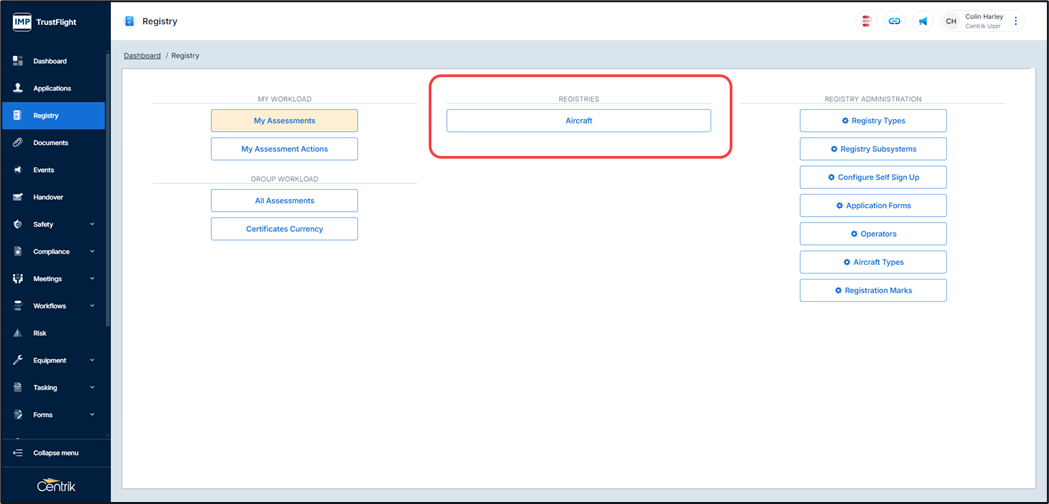The image size is (1049, 504).
Task: Click the Dashboard icon in sidebar
Action: click(18, 61)
